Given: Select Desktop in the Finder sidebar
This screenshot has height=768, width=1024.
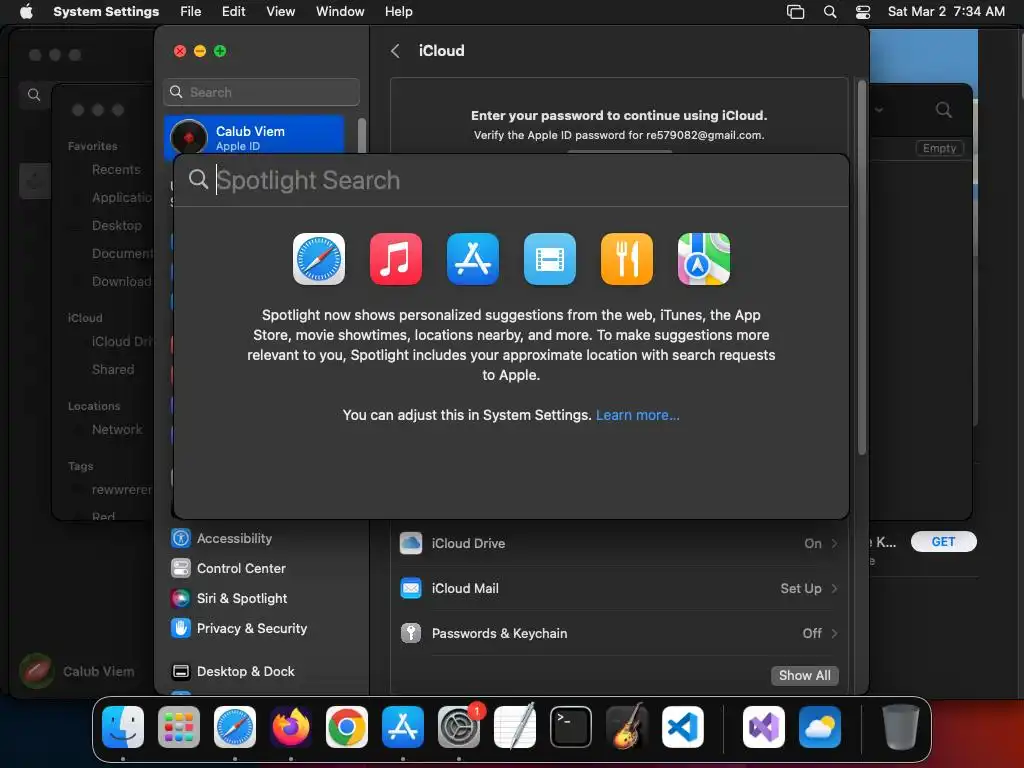Looking at the screenshot, I should pyautogui.click(x=116, y=225).
